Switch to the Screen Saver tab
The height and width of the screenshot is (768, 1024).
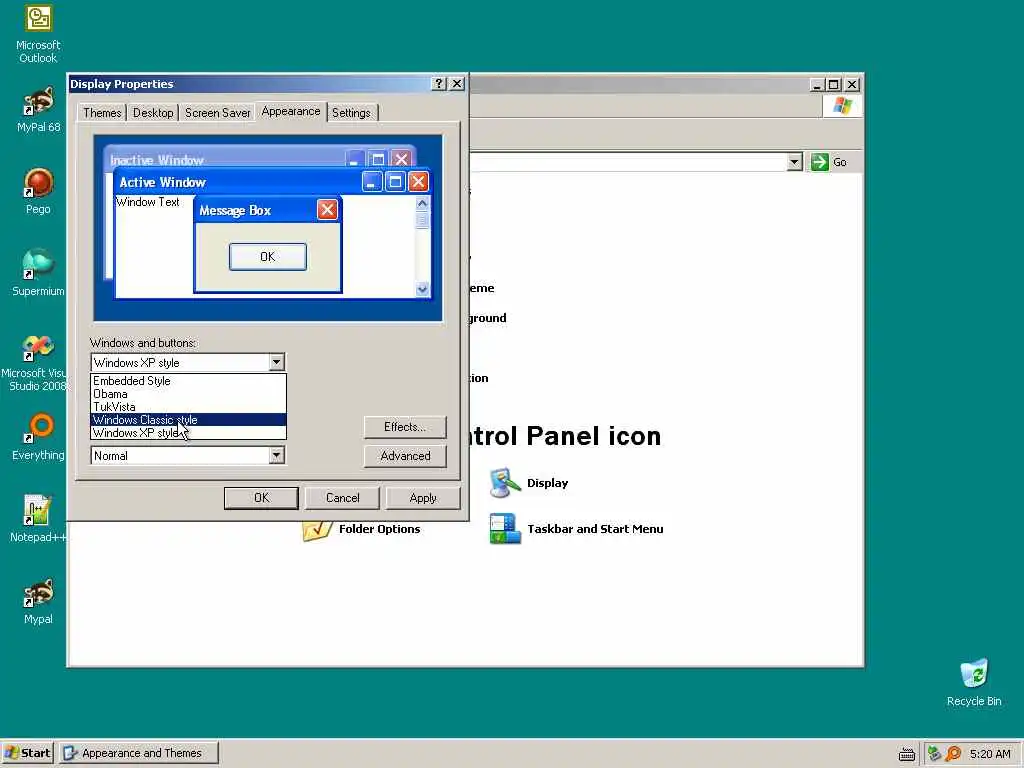click(x=217, y=112)
